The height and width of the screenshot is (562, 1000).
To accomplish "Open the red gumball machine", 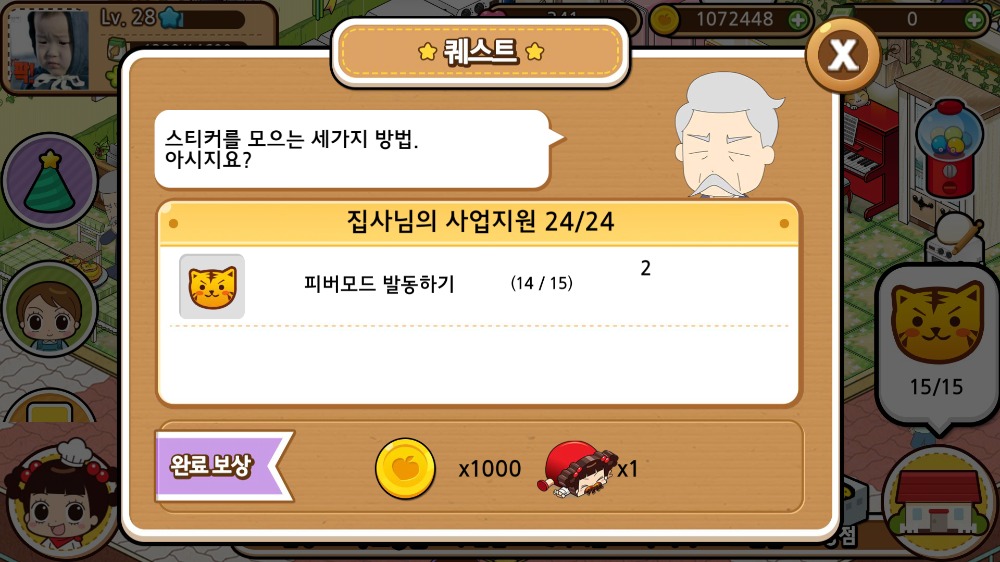I will pyautogui.click(x=949, y=148).
